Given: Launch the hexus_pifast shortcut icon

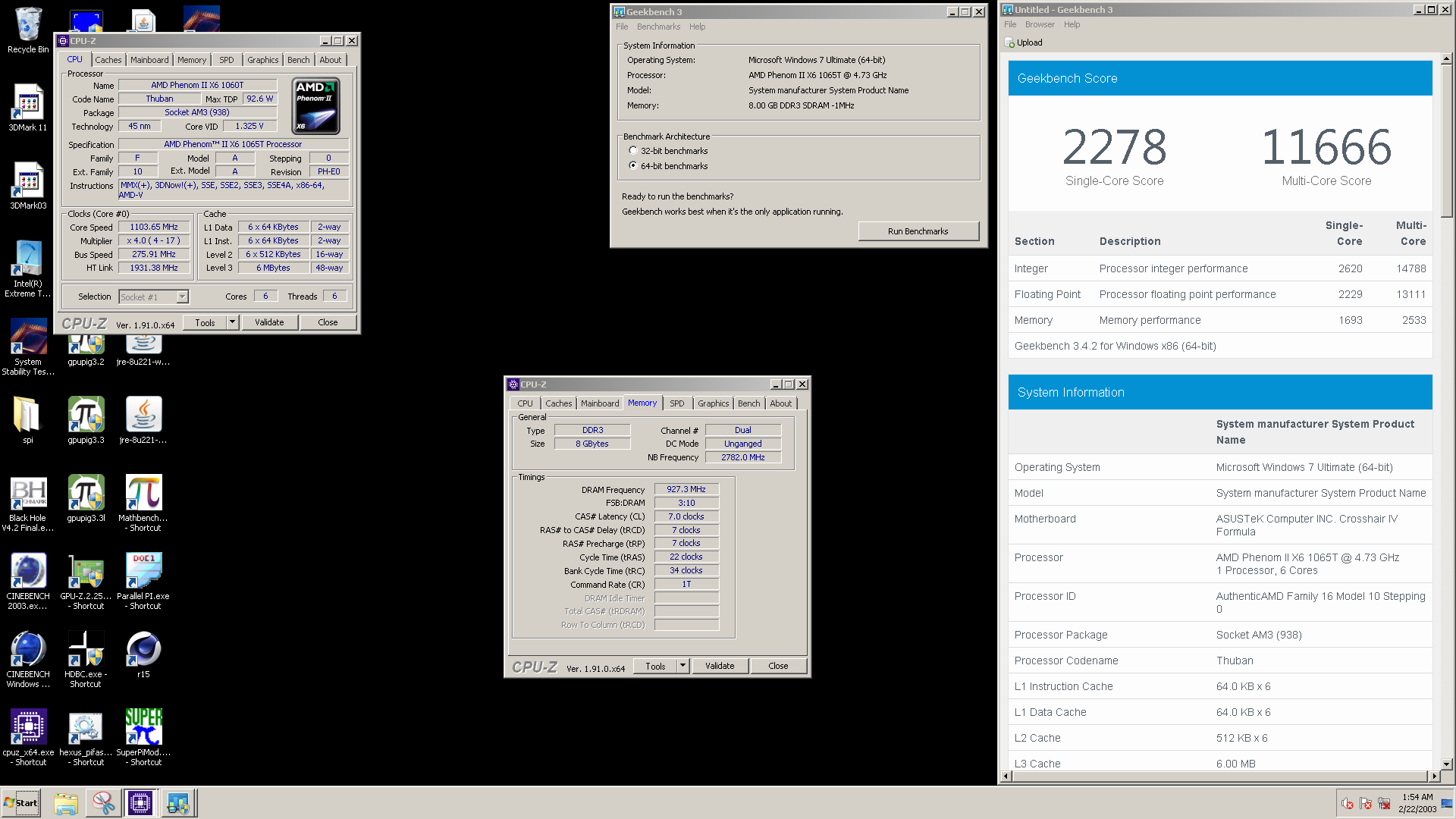Looking at the screenshot, I should (86, 738).
